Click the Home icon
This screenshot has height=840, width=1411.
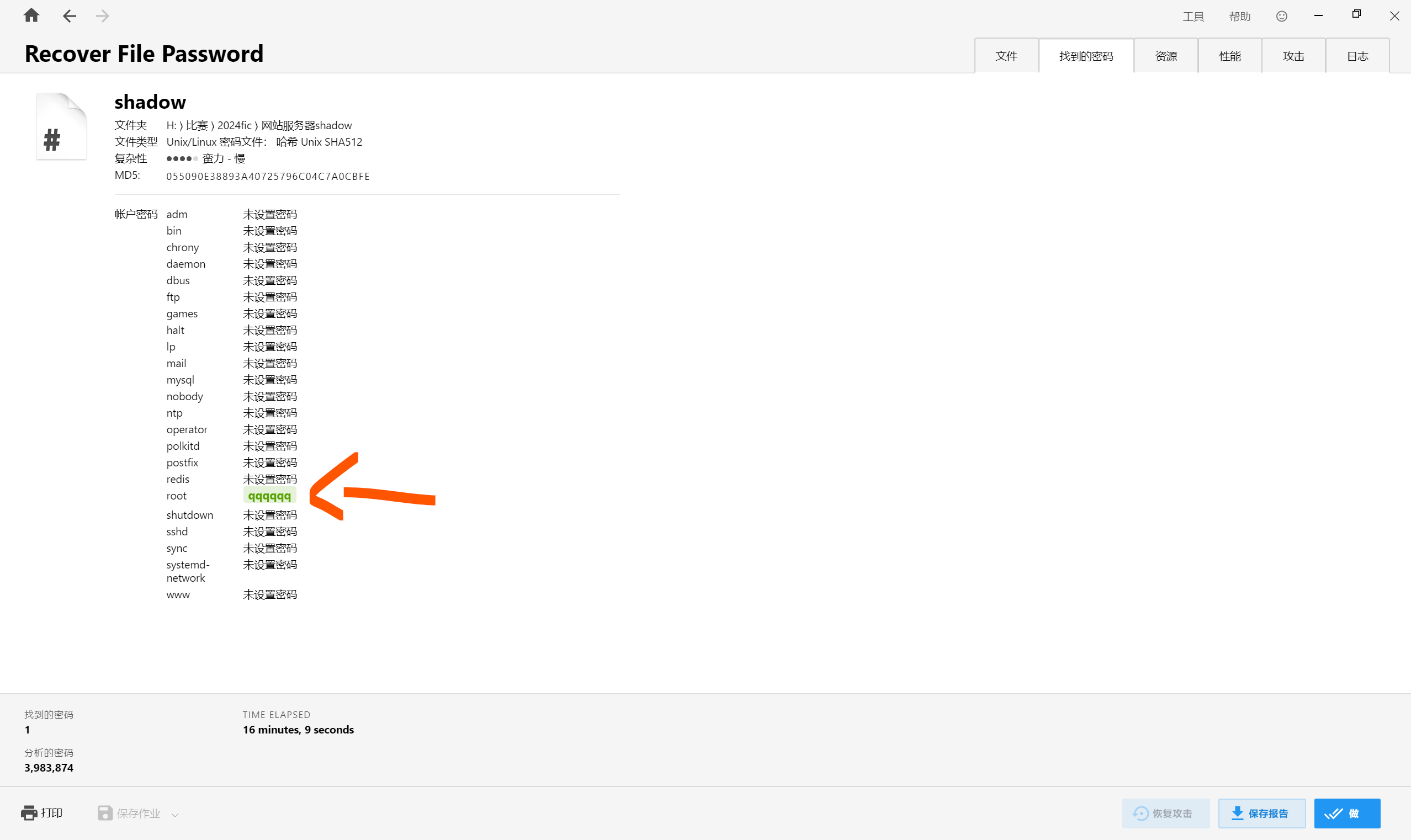click(31, 15)
